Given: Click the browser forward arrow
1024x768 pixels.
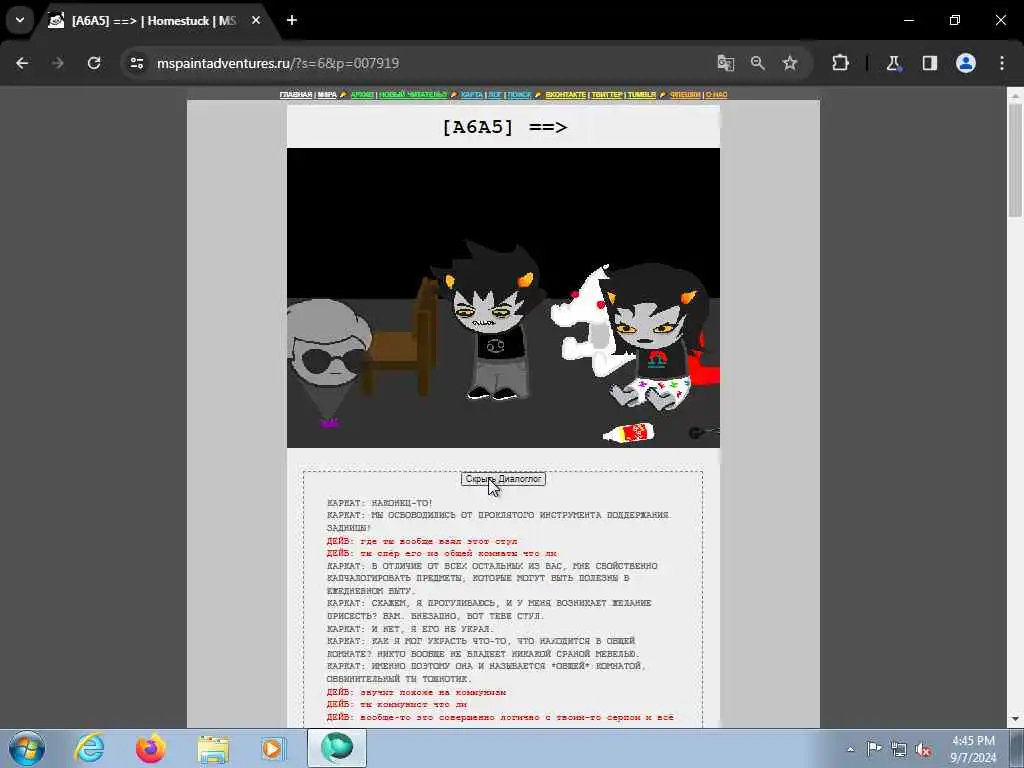Looking at the screenshot, I should [x=58, y=63].
